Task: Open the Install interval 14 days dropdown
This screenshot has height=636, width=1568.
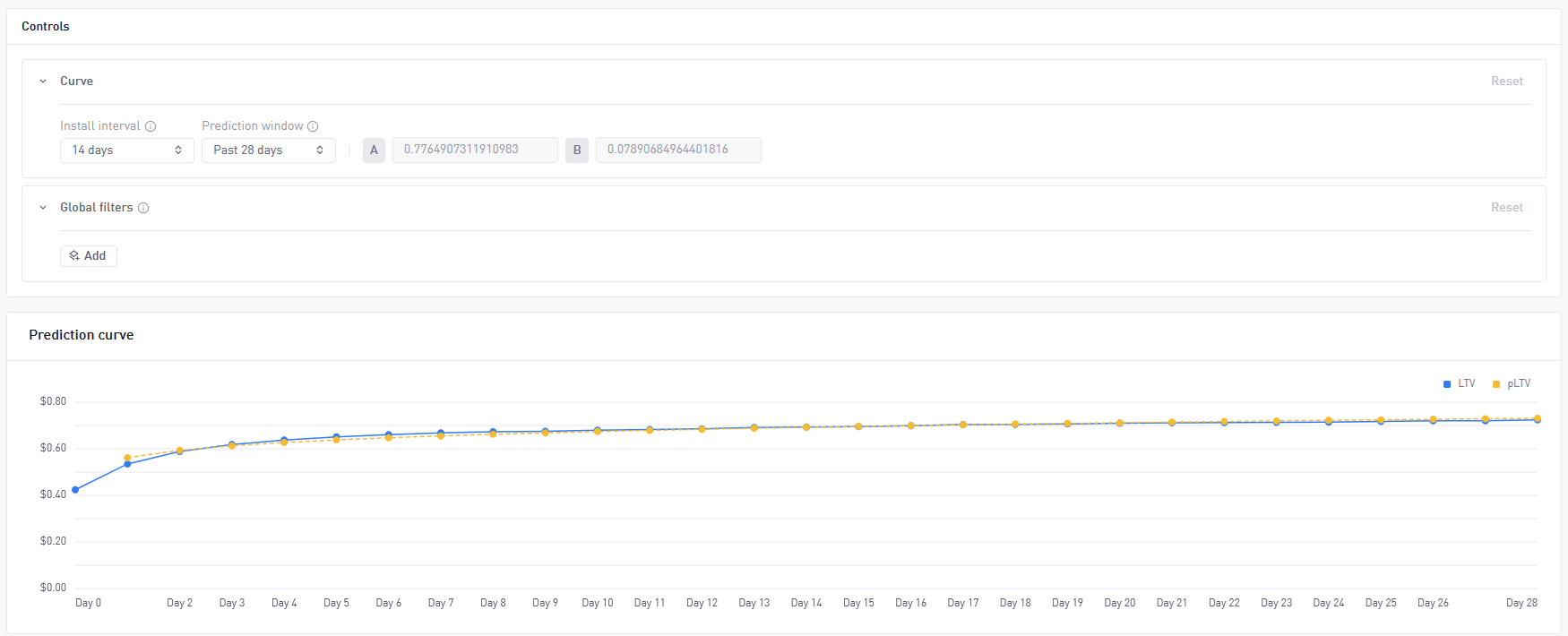Action: [127, 150]
